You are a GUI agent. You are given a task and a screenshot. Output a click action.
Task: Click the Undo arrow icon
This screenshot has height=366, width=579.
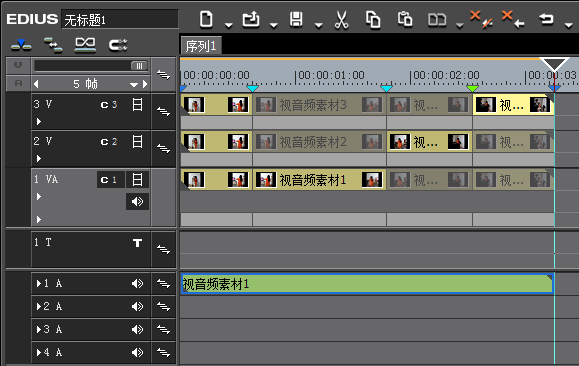547,19
